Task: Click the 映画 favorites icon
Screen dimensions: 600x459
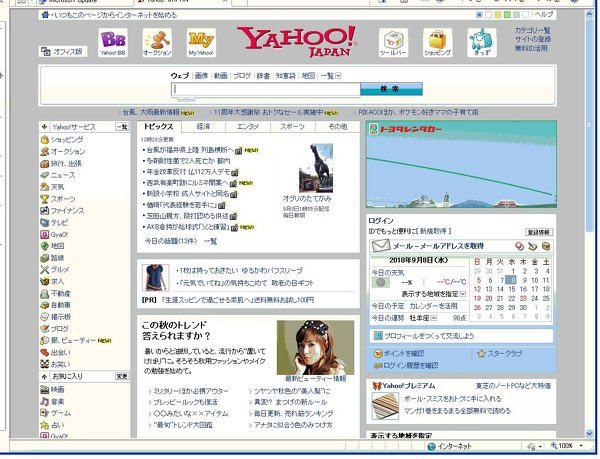Action: pyautogui.click(x=45, y=390)
